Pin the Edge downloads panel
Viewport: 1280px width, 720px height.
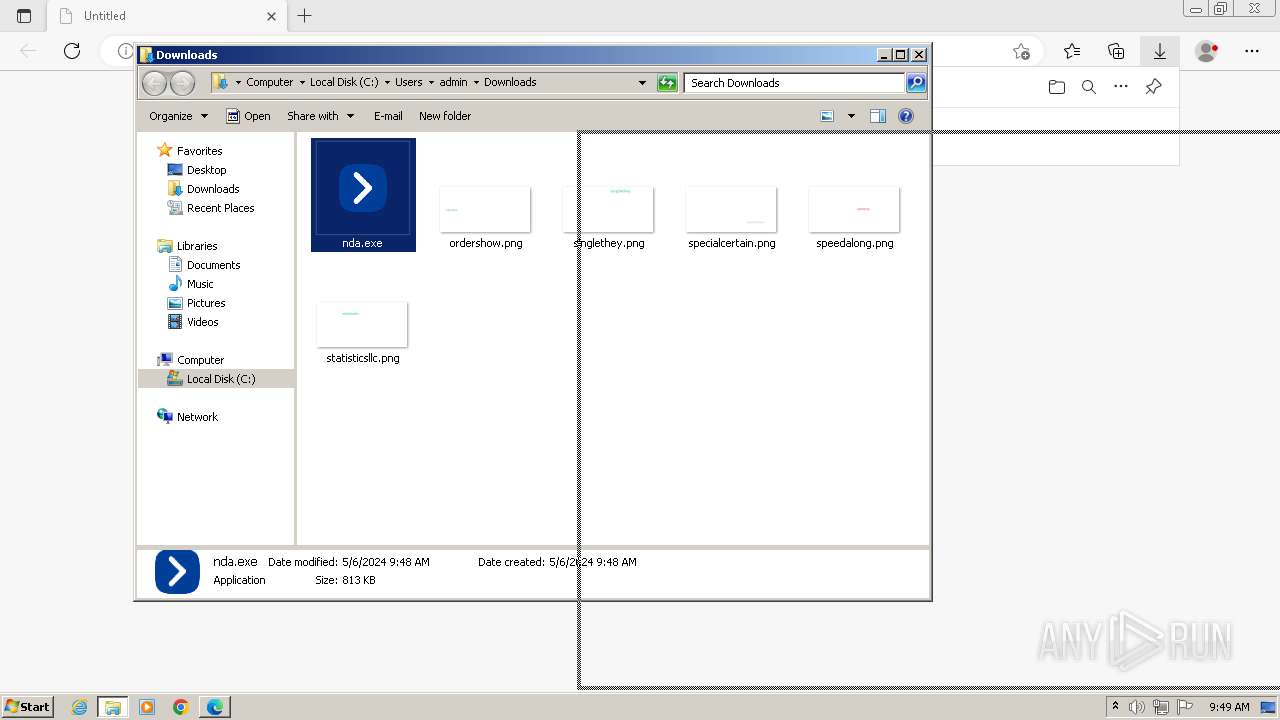pos(1153,87)
